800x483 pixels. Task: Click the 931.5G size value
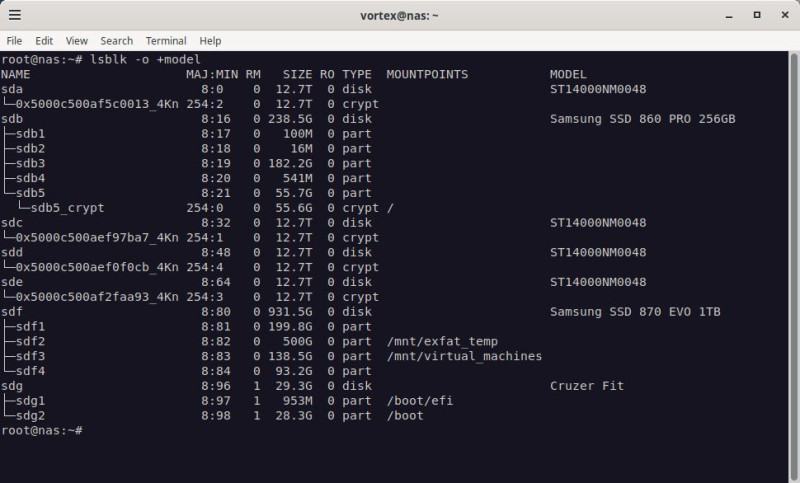(x=290, y=311)
